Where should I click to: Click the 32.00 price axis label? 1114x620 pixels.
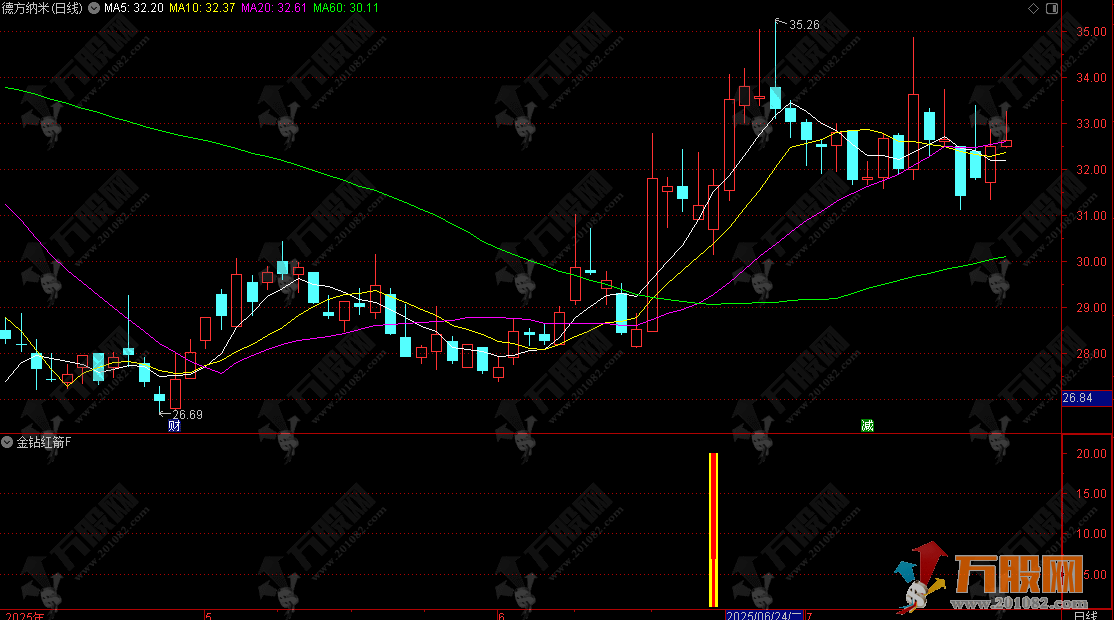point(1091,170)
